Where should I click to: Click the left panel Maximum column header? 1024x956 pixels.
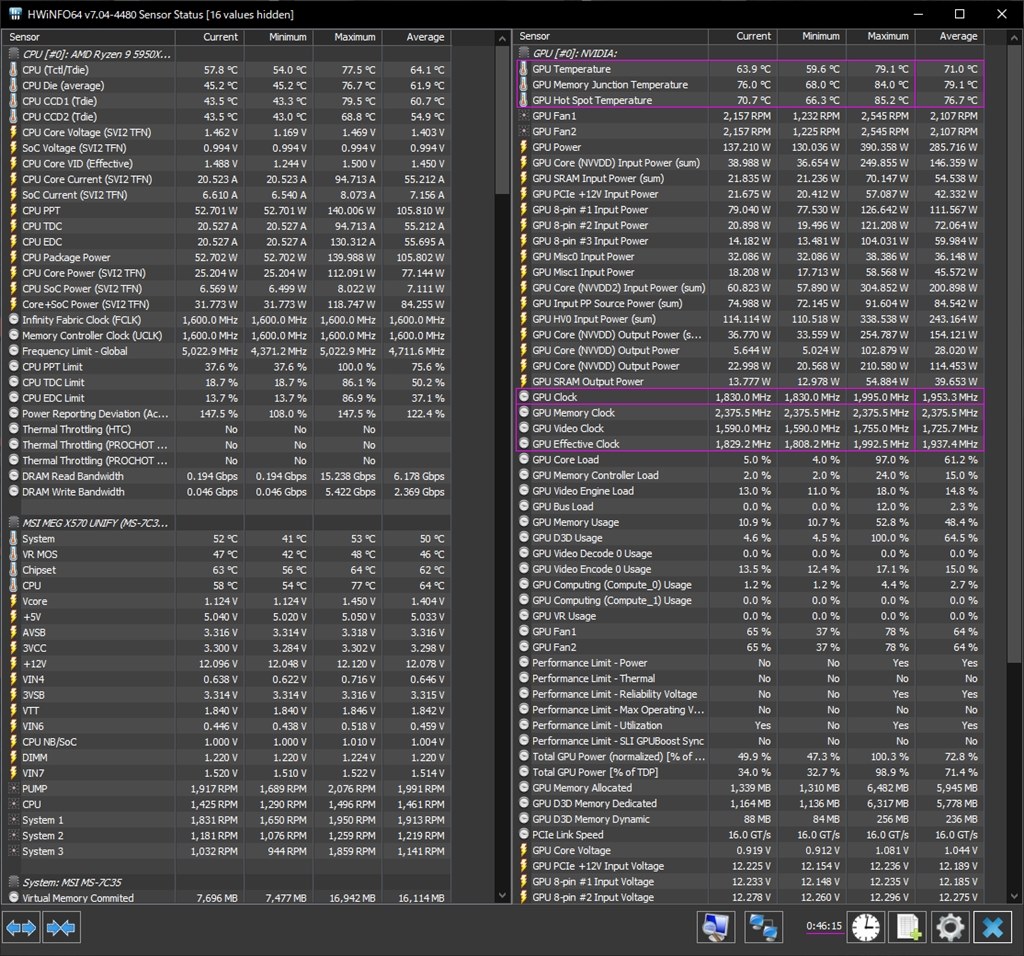[347, 37]
